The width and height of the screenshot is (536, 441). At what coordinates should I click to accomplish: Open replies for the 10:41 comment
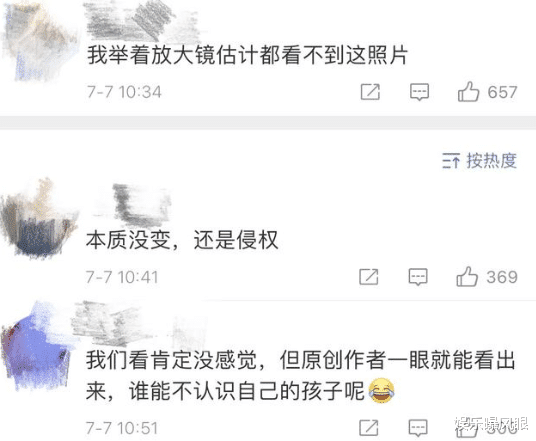tap(418, 277)
